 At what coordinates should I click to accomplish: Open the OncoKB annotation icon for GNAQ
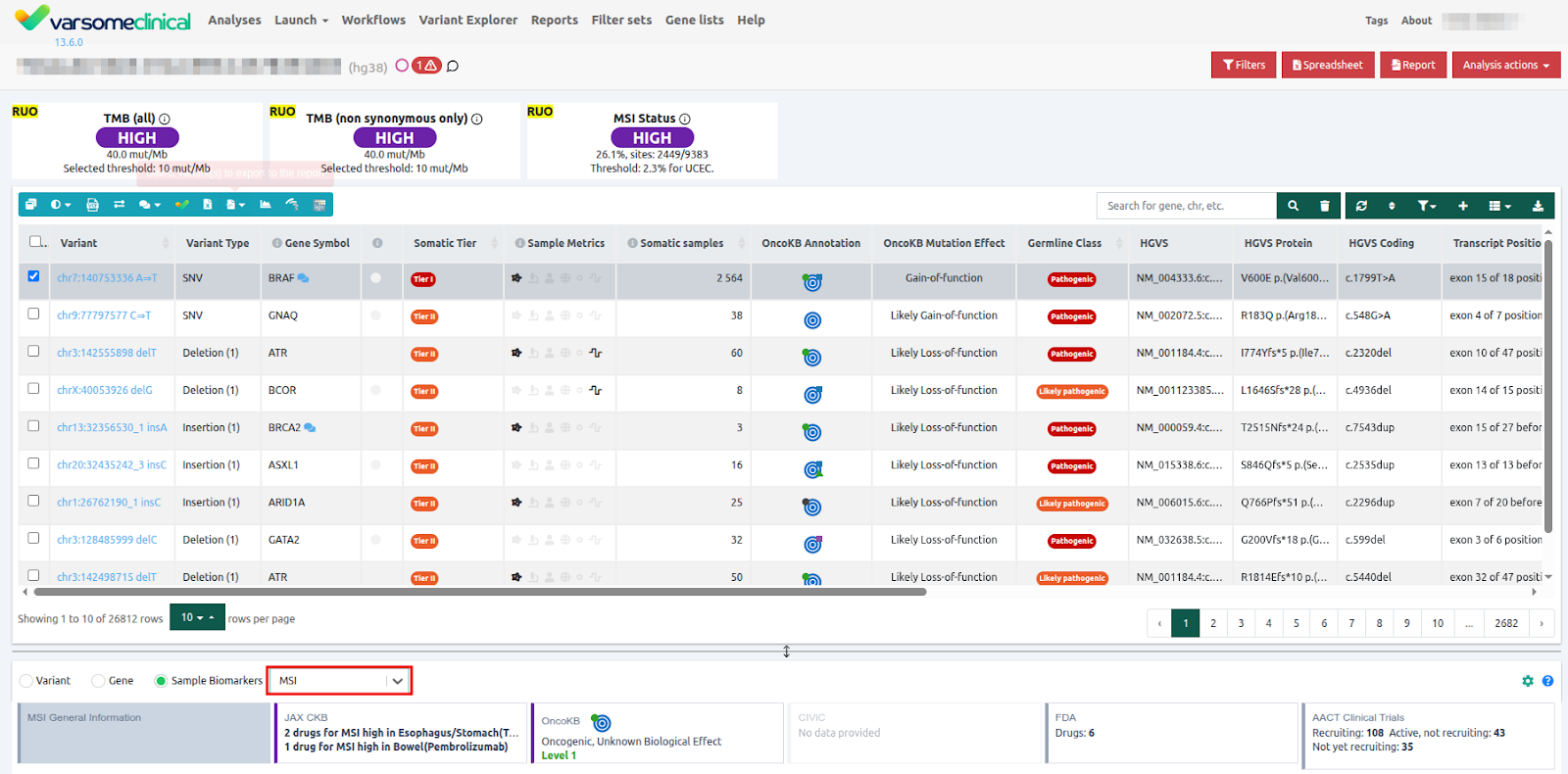[812, 319]
